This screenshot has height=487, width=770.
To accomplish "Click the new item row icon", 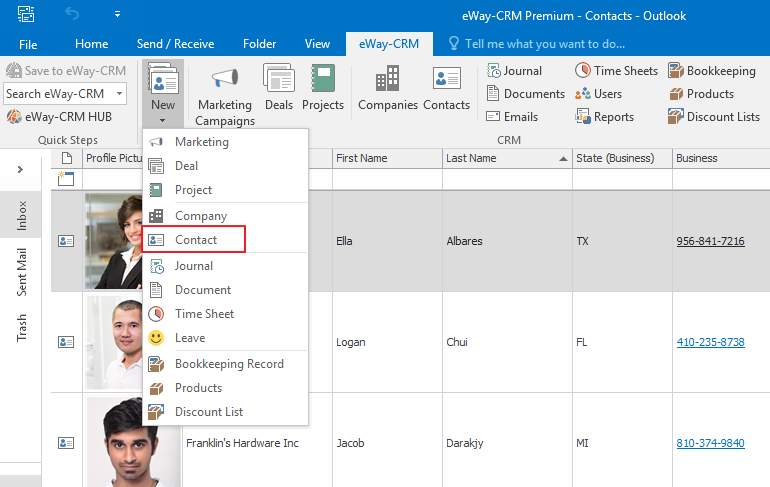I will pos(66,179).
